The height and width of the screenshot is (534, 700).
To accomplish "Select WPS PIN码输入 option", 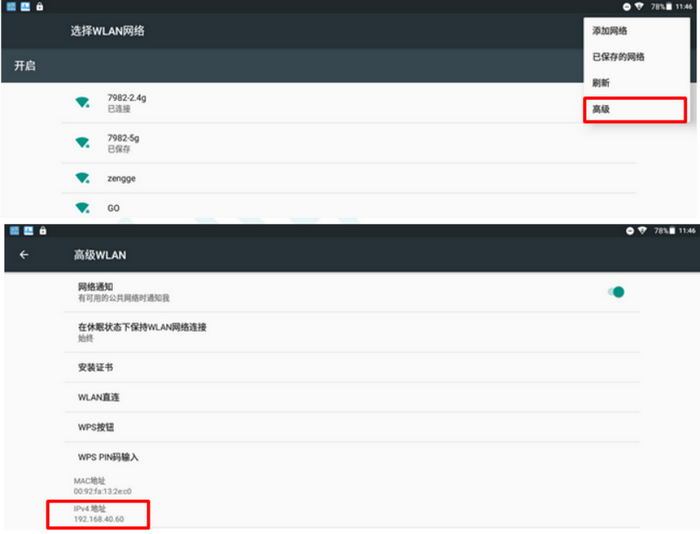I will click(x=108, y=457).
